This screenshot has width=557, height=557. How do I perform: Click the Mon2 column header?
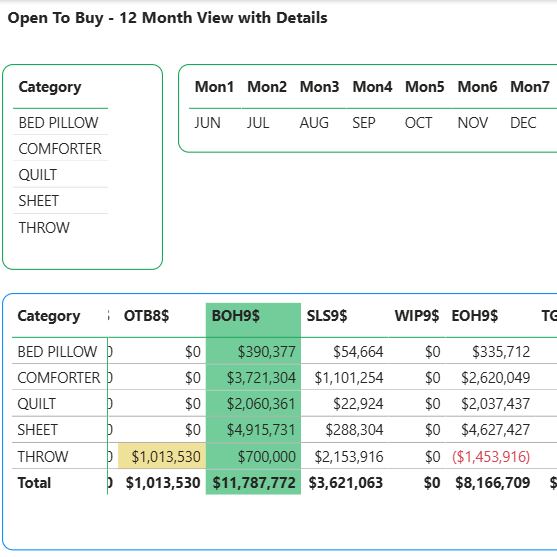point(267,87)
